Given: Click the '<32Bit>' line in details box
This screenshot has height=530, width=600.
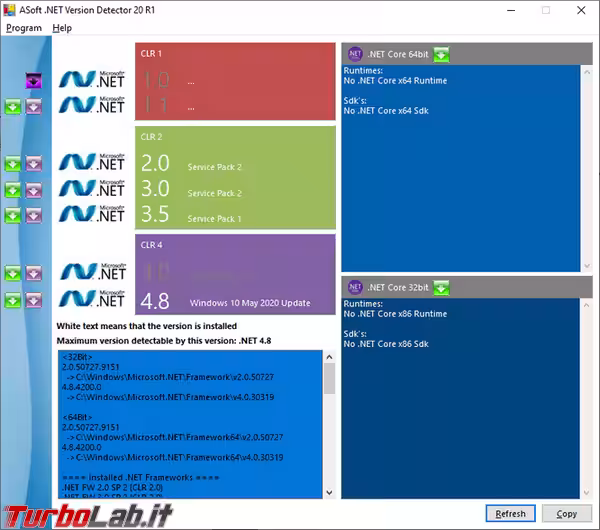Looking at the screenshot, I should (77, 357).
